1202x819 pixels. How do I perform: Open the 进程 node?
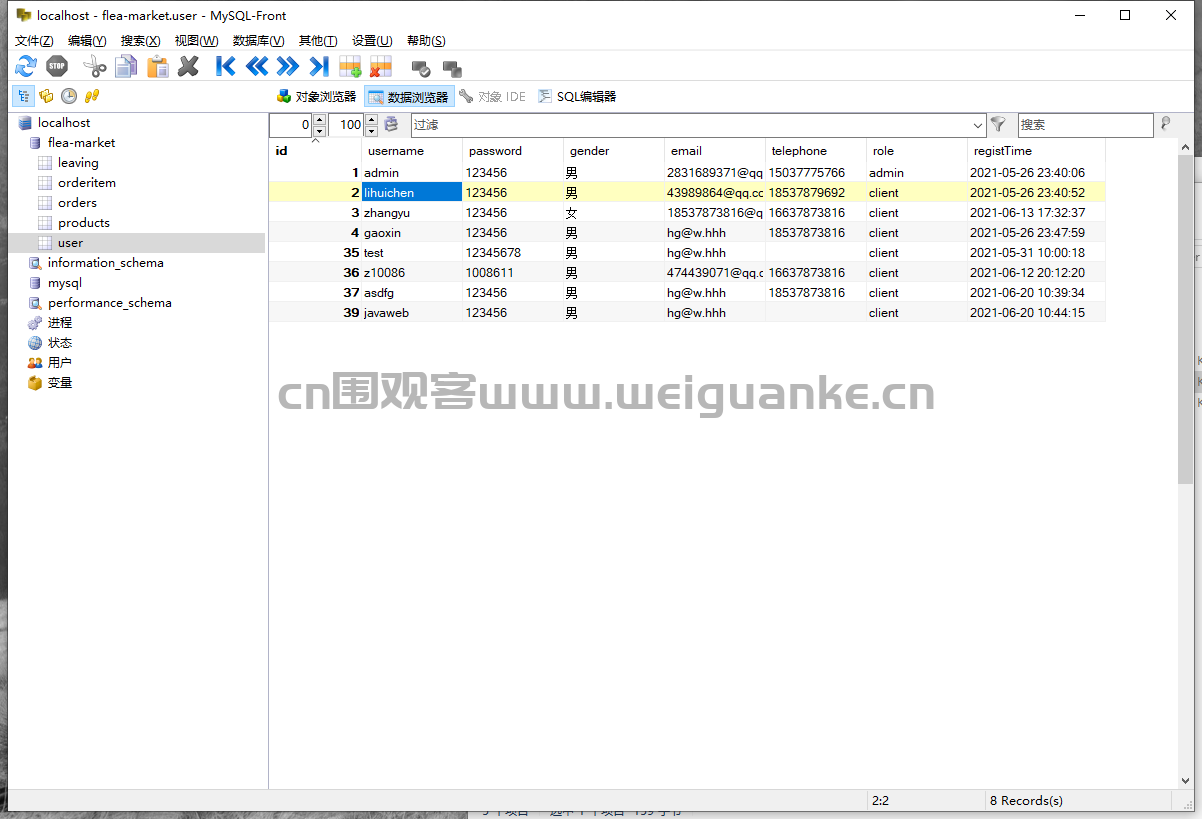point(60,323)
